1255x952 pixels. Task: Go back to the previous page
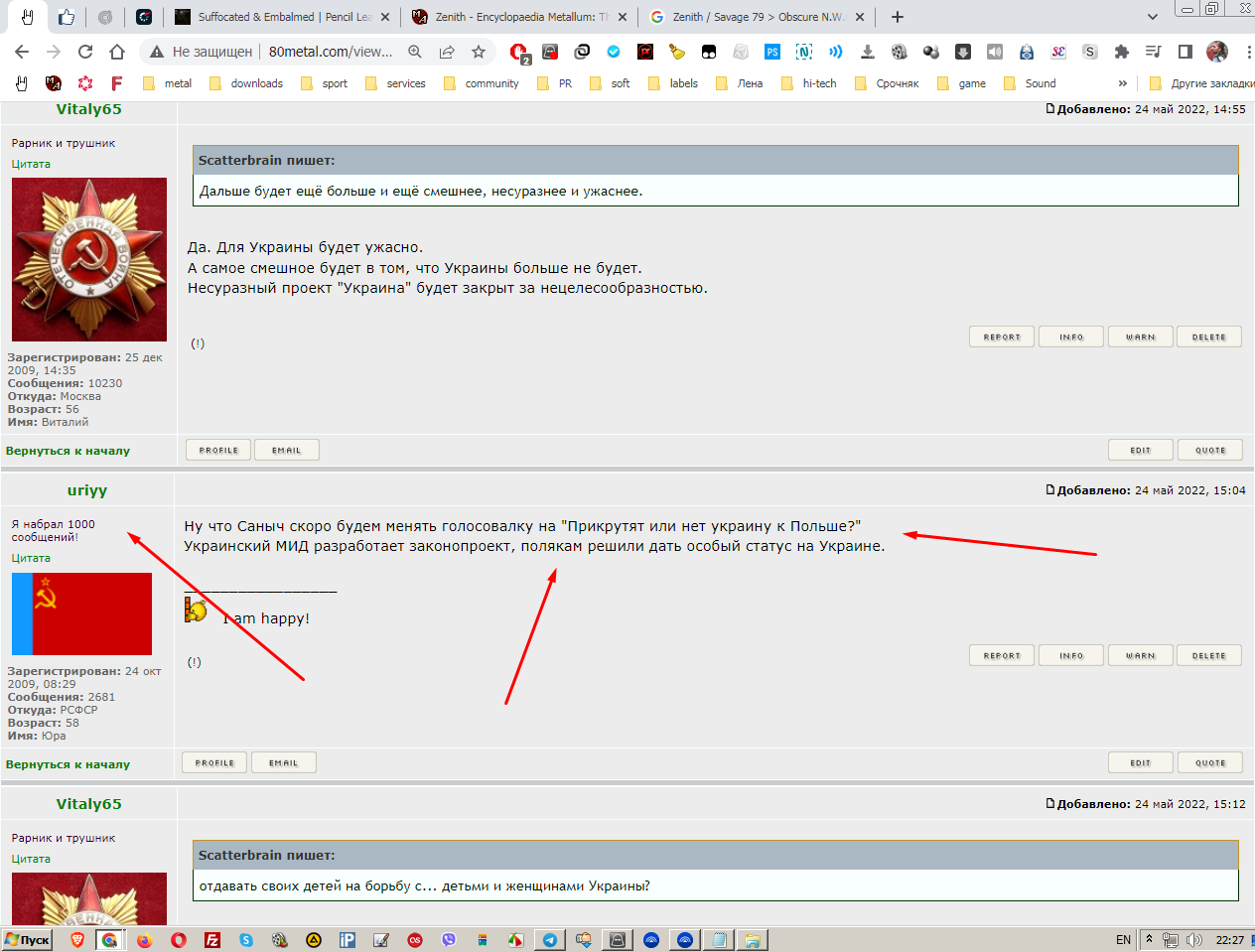(22, 52)
